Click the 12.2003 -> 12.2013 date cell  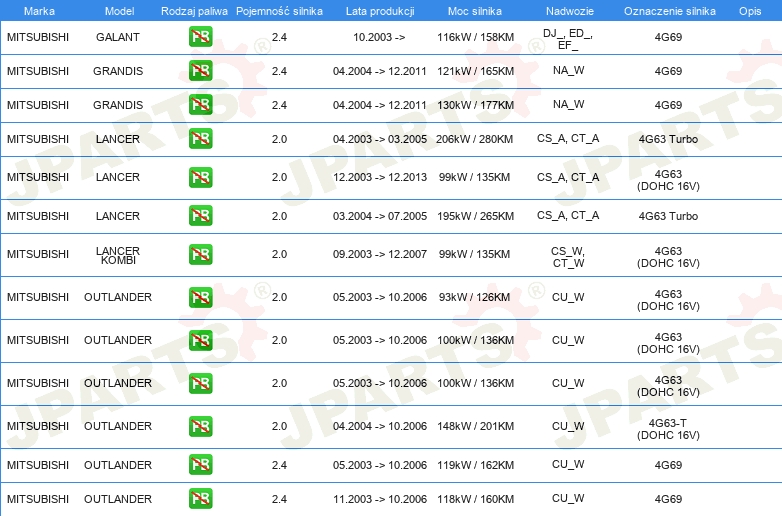tap(380, 177)
